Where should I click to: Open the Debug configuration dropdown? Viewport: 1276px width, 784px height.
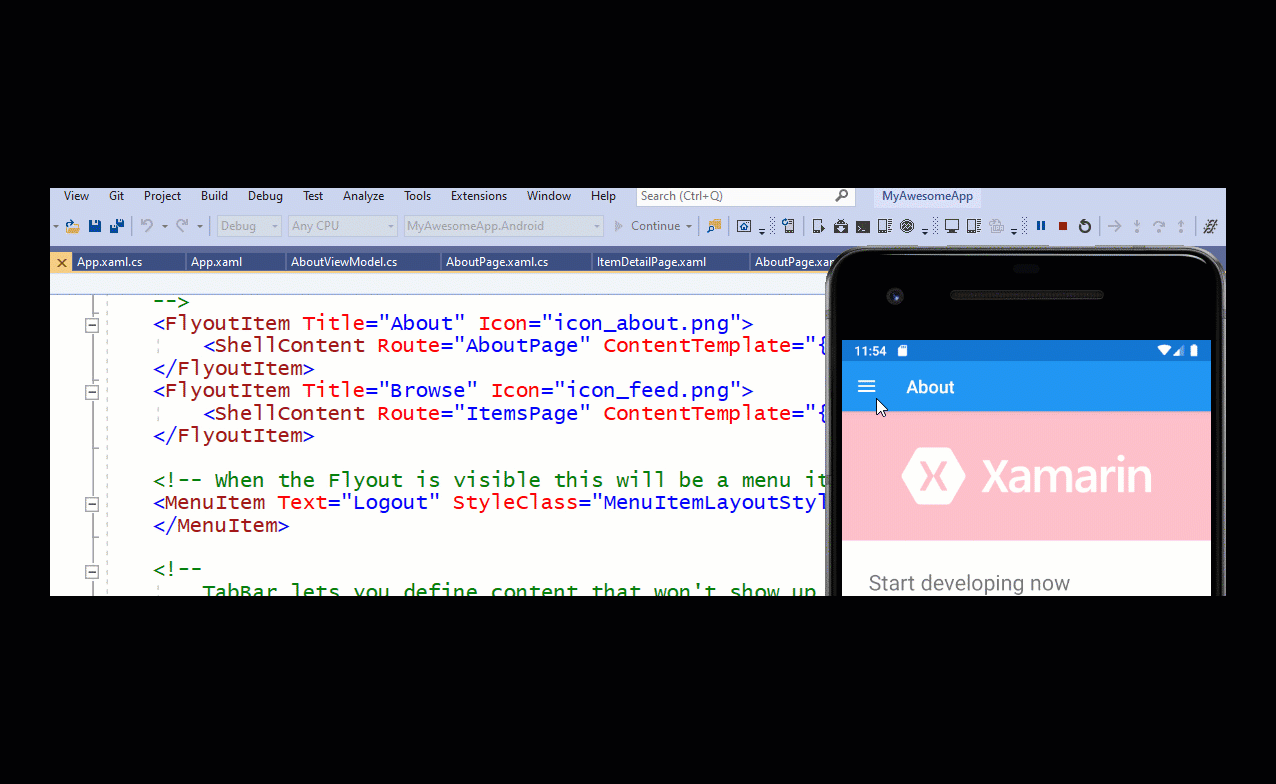coord(249,226)
